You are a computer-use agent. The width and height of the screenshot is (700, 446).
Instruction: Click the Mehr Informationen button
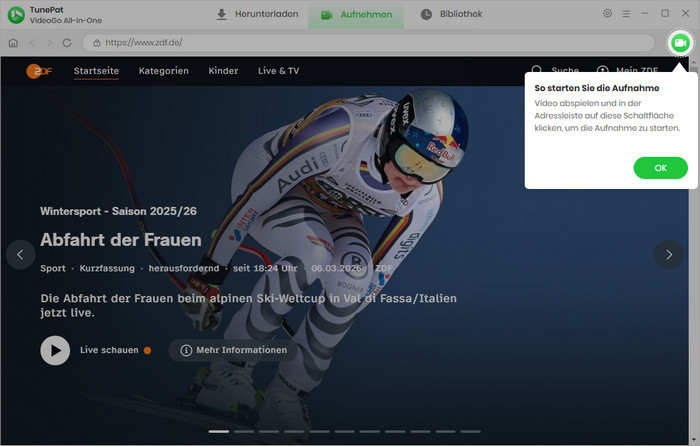tap(234, 350)
